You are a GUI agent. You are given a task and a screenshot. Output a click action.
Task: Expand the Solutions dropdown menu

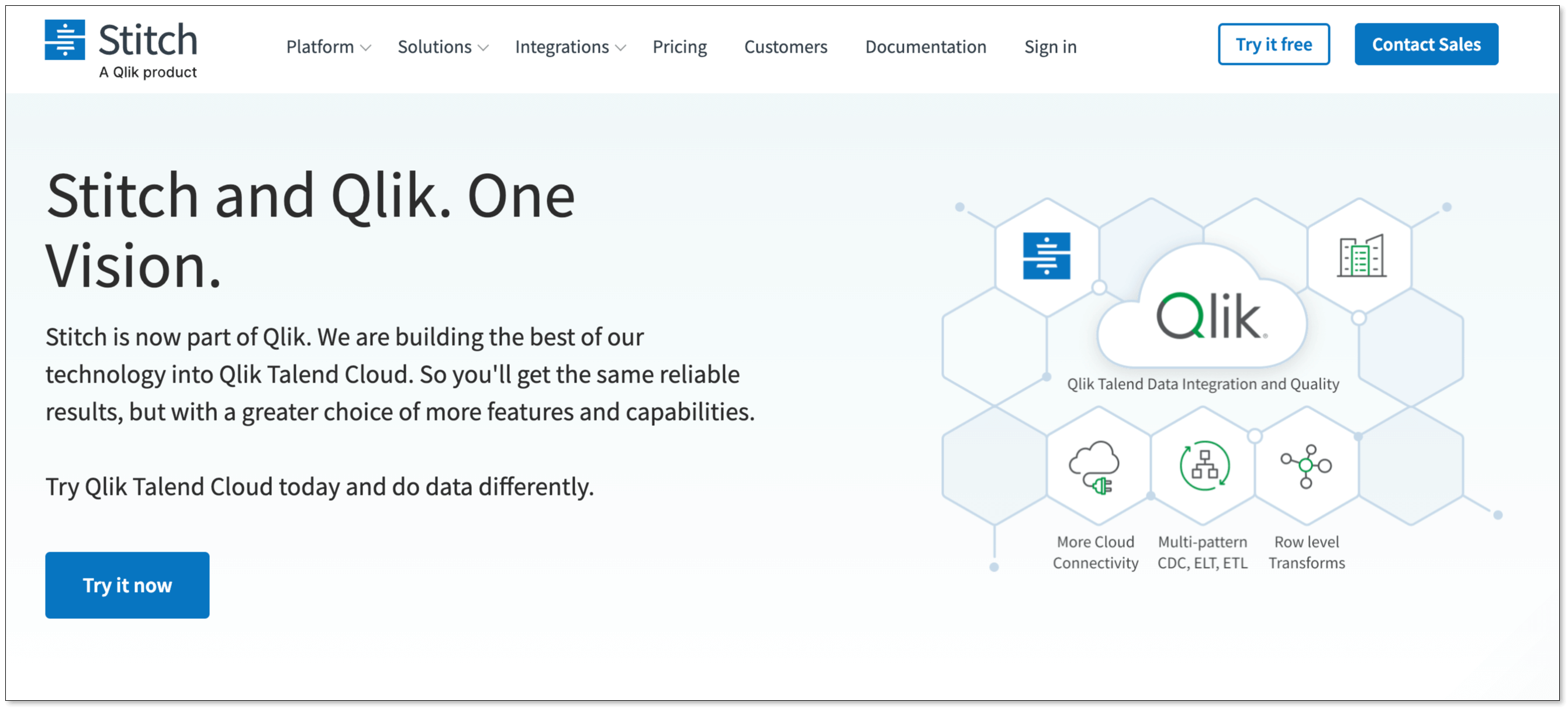coord(443,47)
